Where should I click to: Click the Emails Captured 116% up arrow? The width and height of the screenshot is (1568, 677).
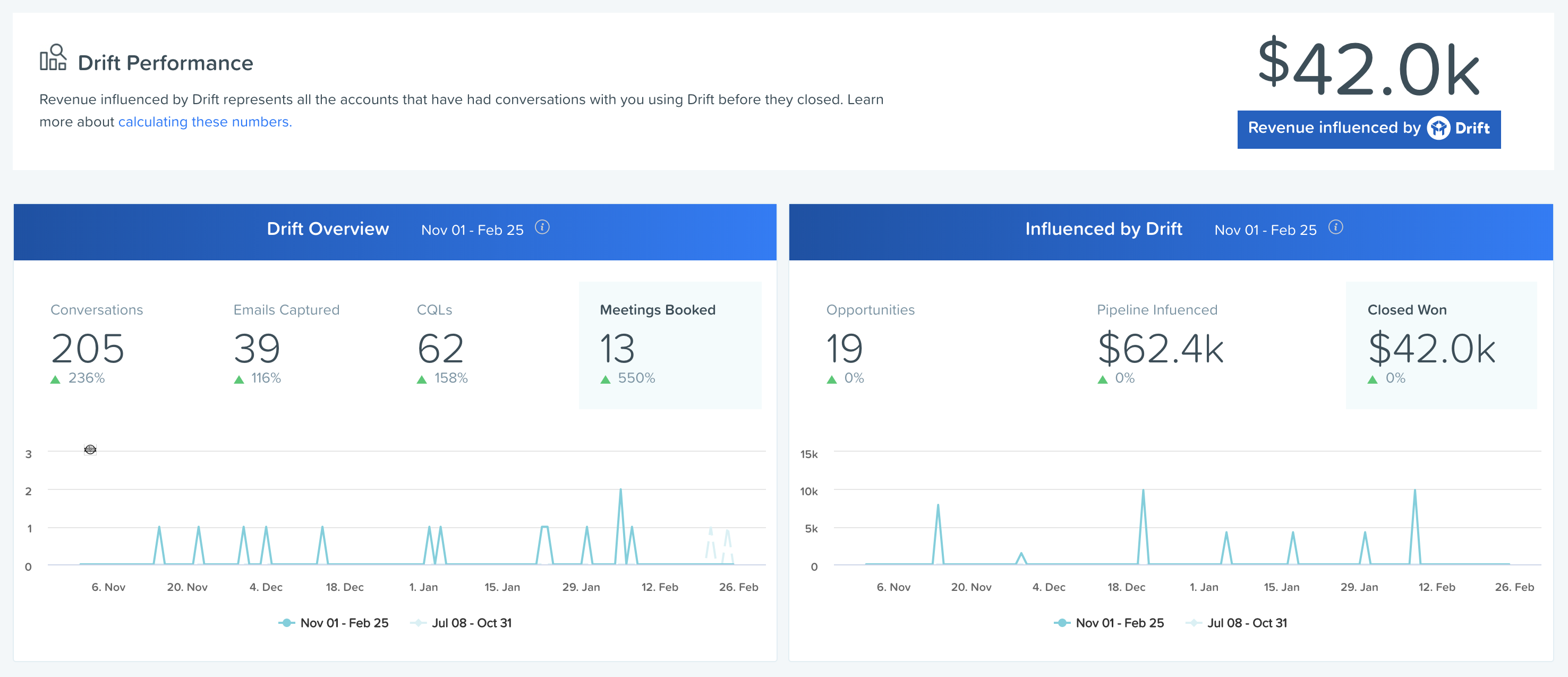coord(238,379)
